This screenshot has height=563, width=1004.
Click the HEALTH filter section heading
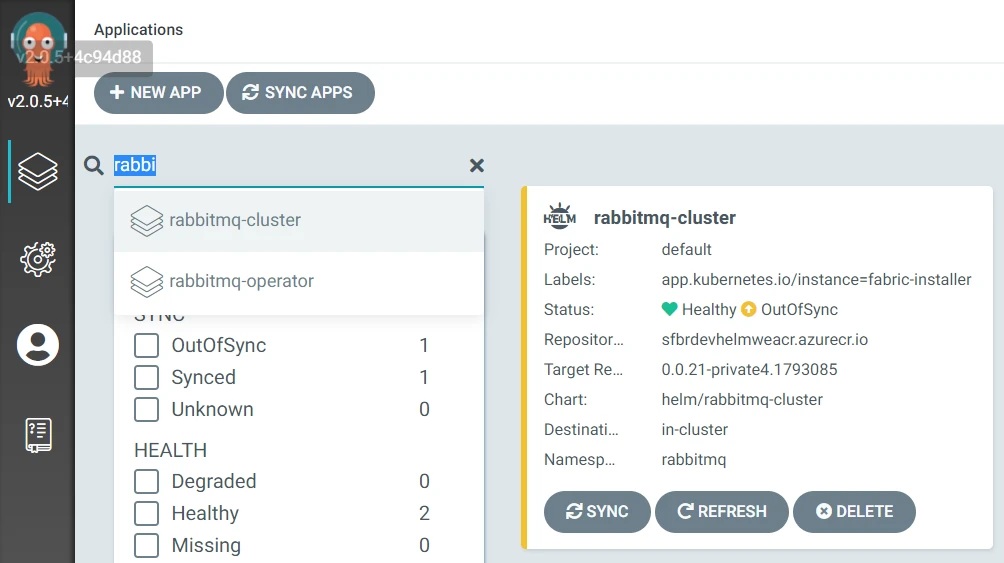[170, 450]
